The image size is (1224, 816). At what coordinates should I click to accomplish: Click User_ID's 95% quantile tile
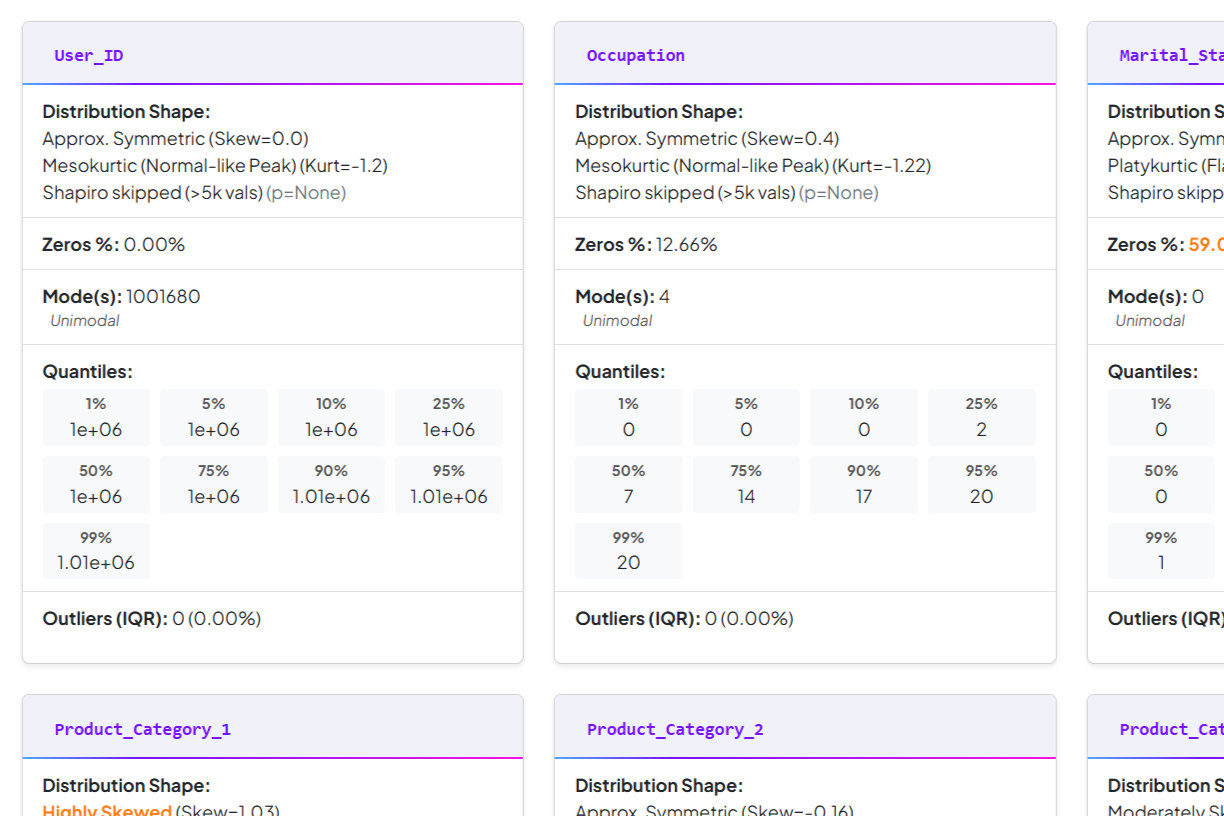[449, 484]
